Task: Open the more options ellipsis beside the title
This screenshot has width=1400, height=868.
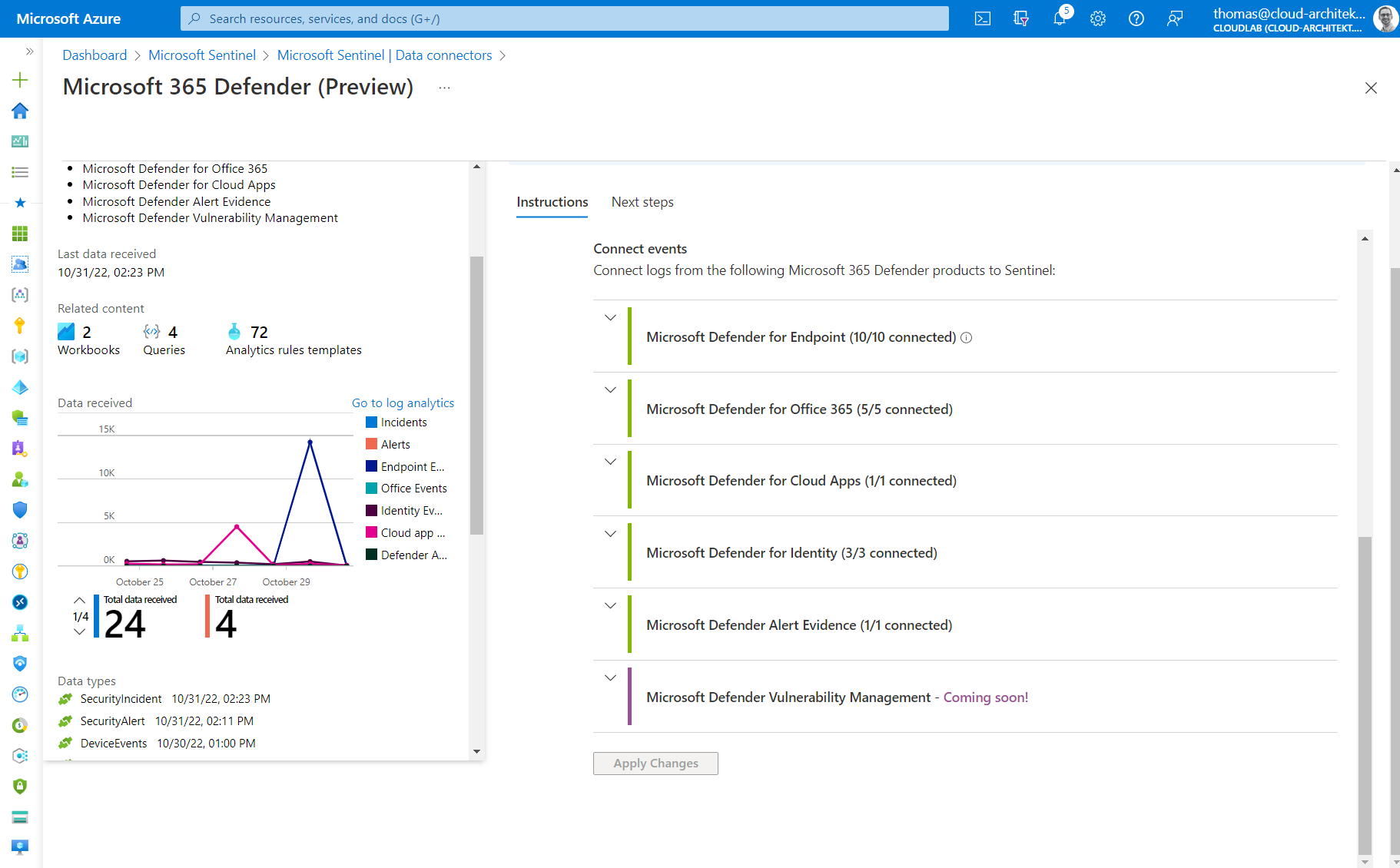Action: pyautogui.click(x=444, y=88)
